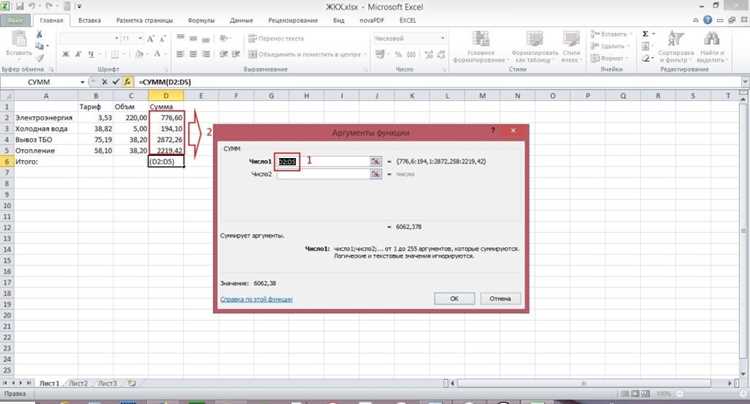
Task: Open the number format (Числовой) dropdown
Action: click(442, 38)
